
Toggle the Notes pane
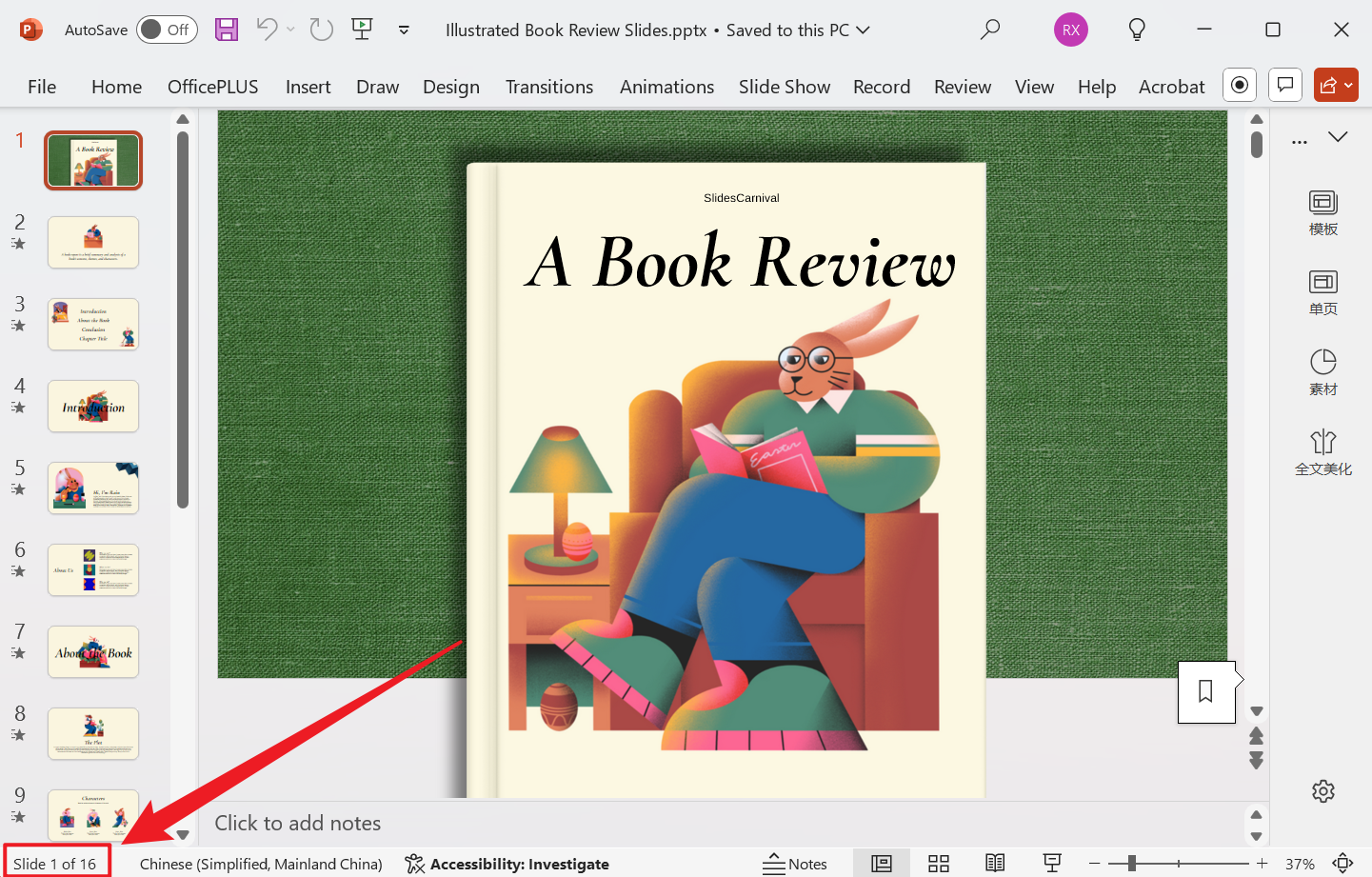795,864
